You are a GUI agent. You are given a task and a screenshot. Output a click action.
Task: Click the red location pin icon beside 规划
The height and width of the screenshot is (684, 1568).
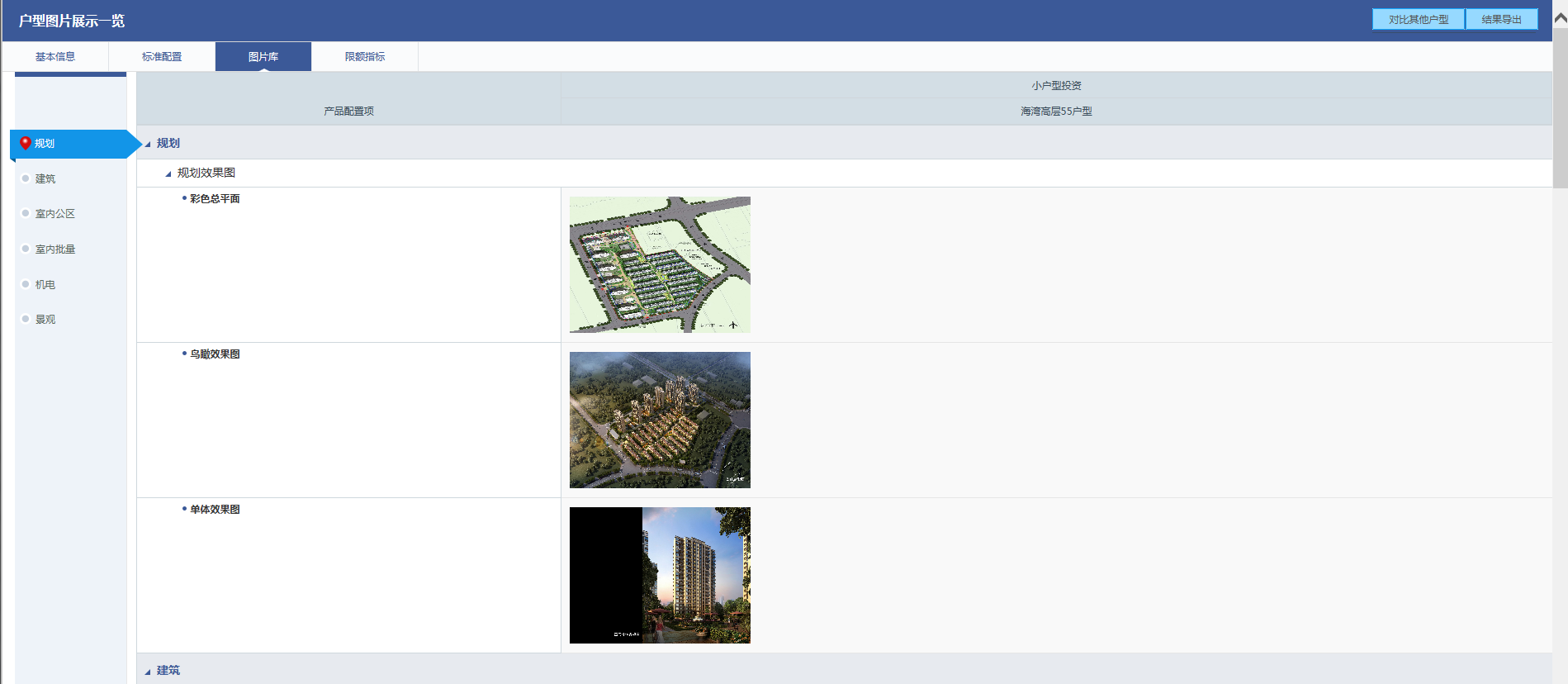coord(26,143)
